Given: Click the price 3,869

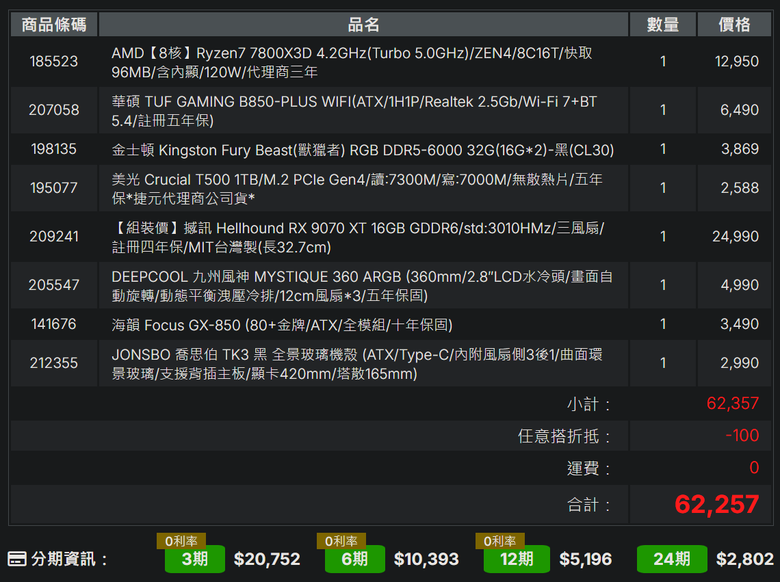Looking at the screenshot, I should tap(740, 149).
